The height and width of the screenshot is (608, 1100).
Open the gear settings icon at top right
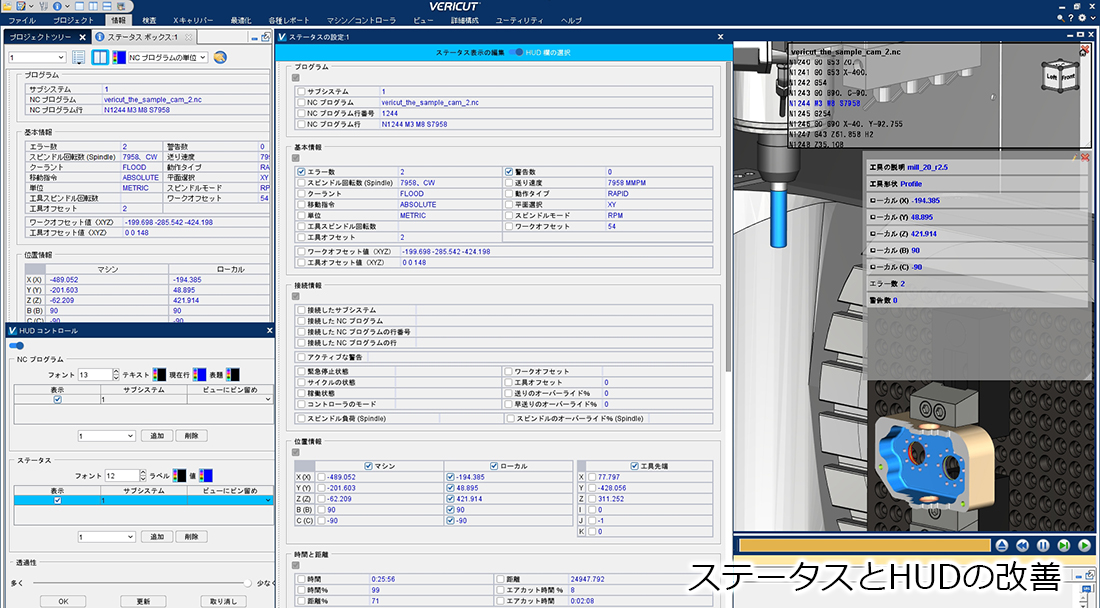(x=1082, y=18)
